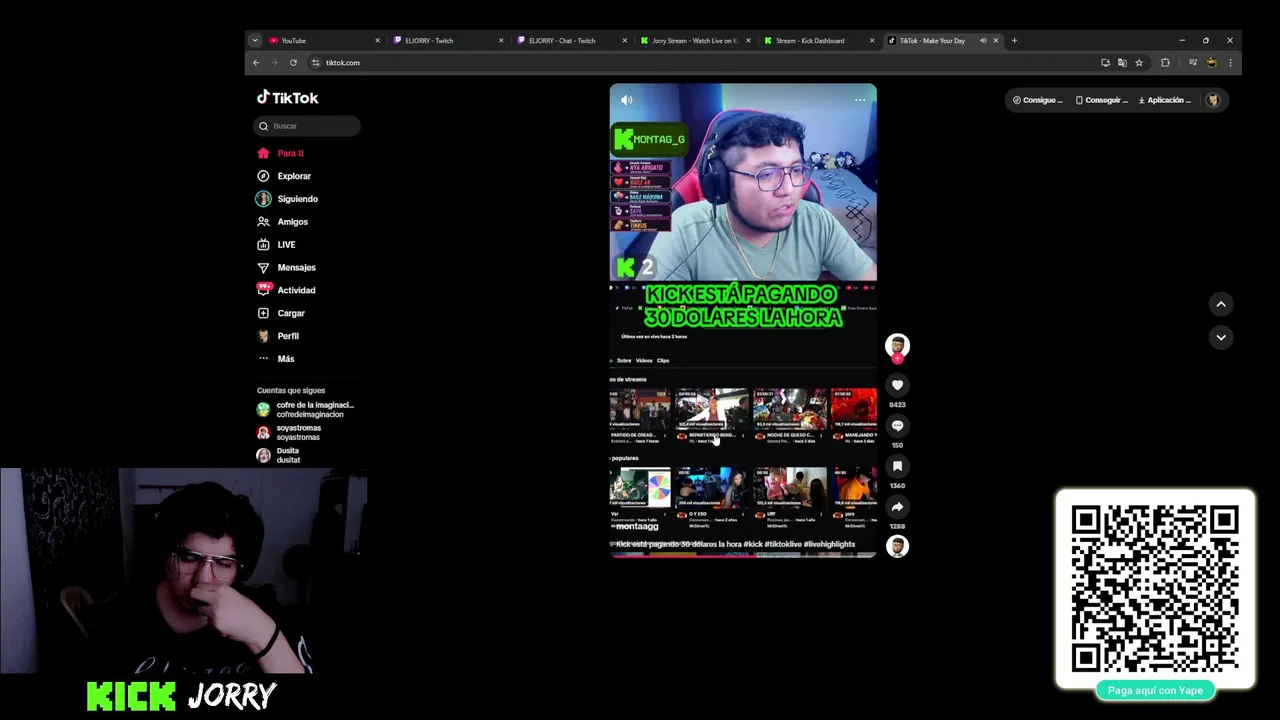
Task: Go back in the browser
Action: 256,63
